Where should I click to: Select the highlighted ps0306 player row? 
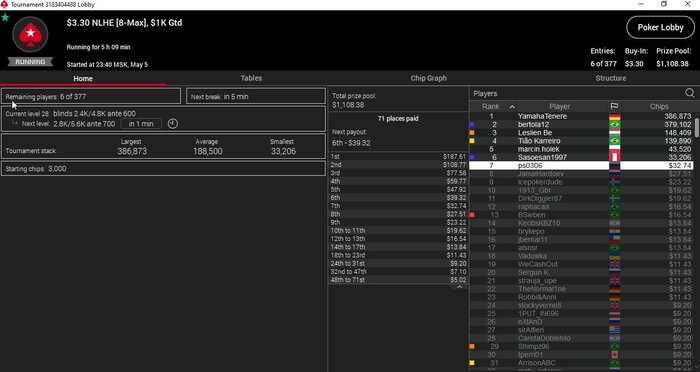(x=581, y=166)
